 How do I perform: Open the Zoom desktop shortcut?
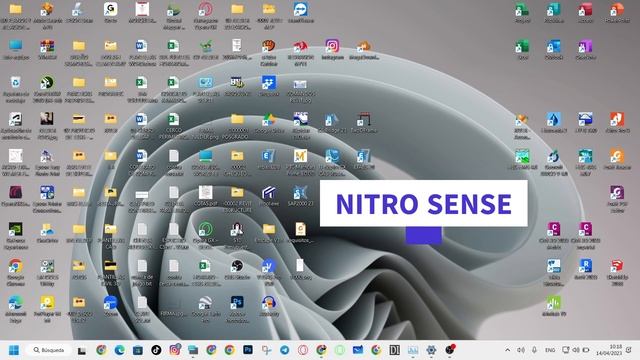(x=110, y=303)
